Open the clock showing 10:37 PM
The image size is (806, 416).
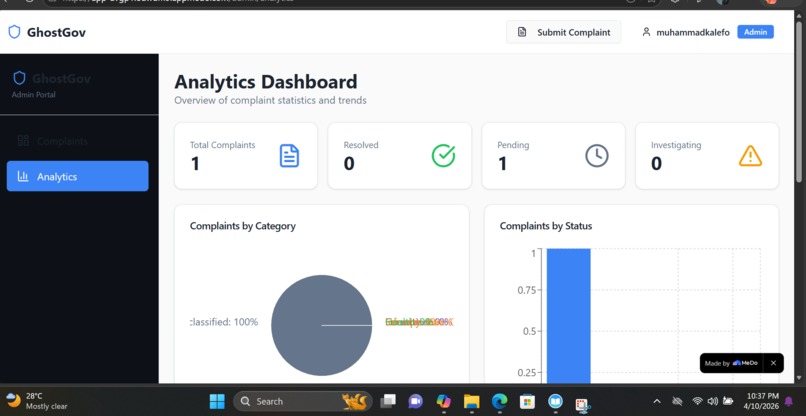point(761,401)
